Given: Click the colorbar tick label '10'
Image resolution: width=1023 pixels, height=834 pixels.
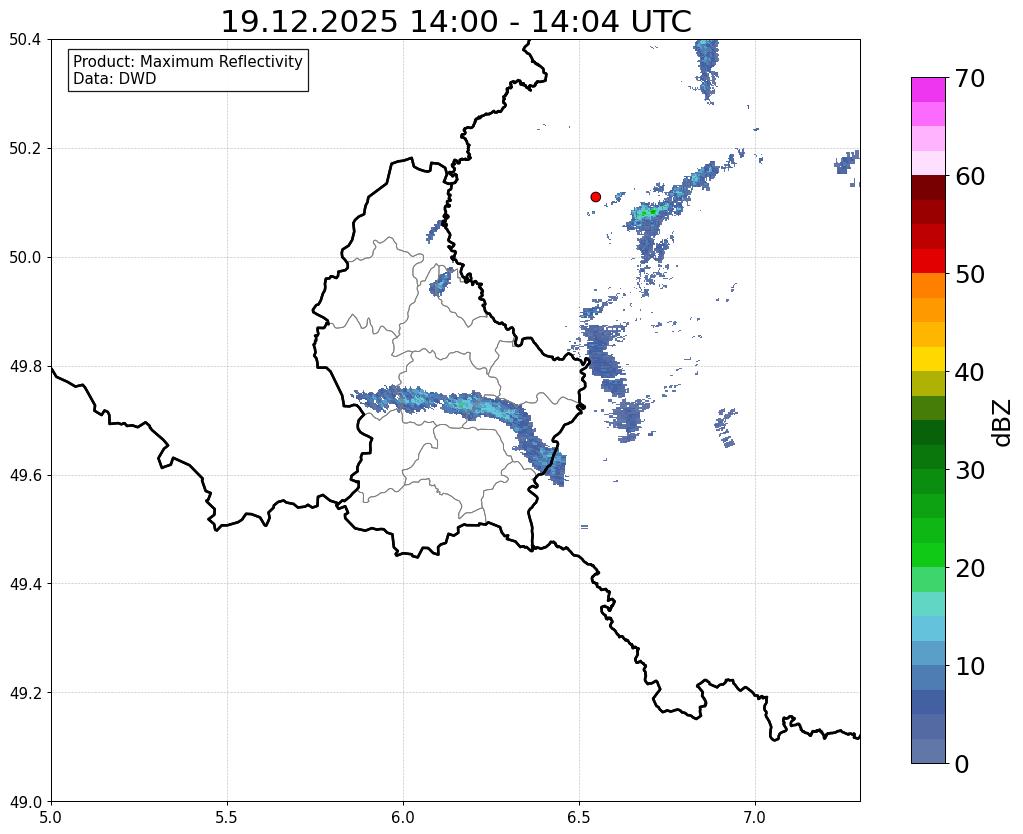Looking at the screenshot, I should click(970, 666).
